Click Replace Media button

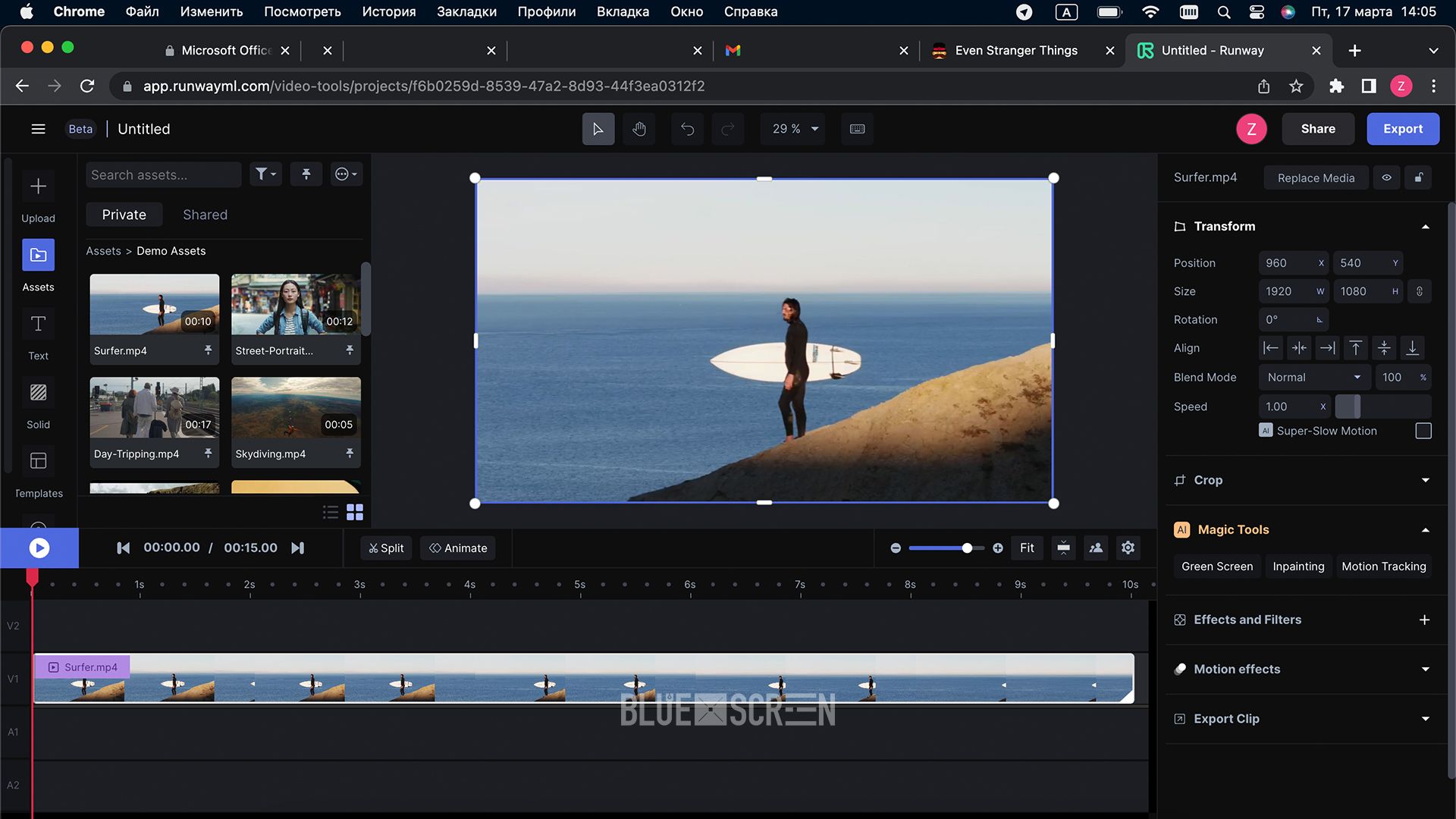[1316, 177]
